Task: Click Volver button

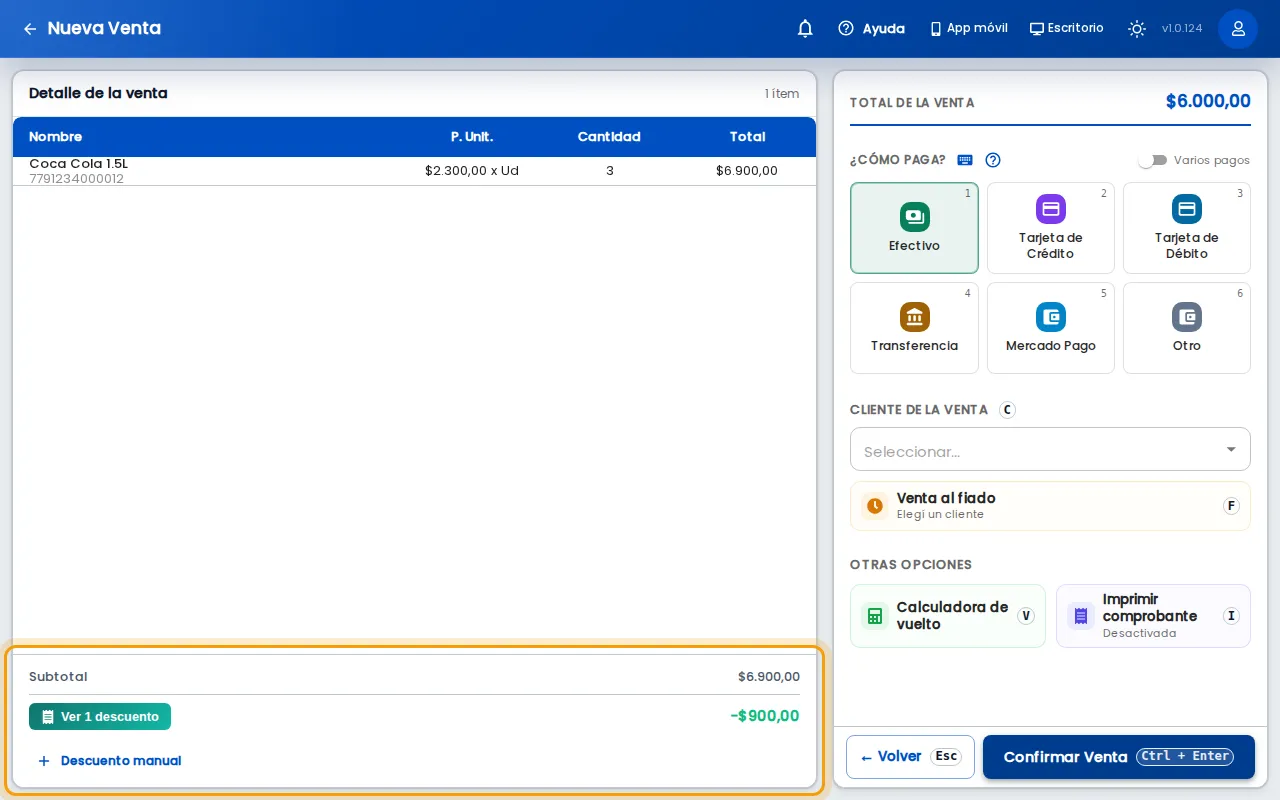Action: [x=910, y=757]
